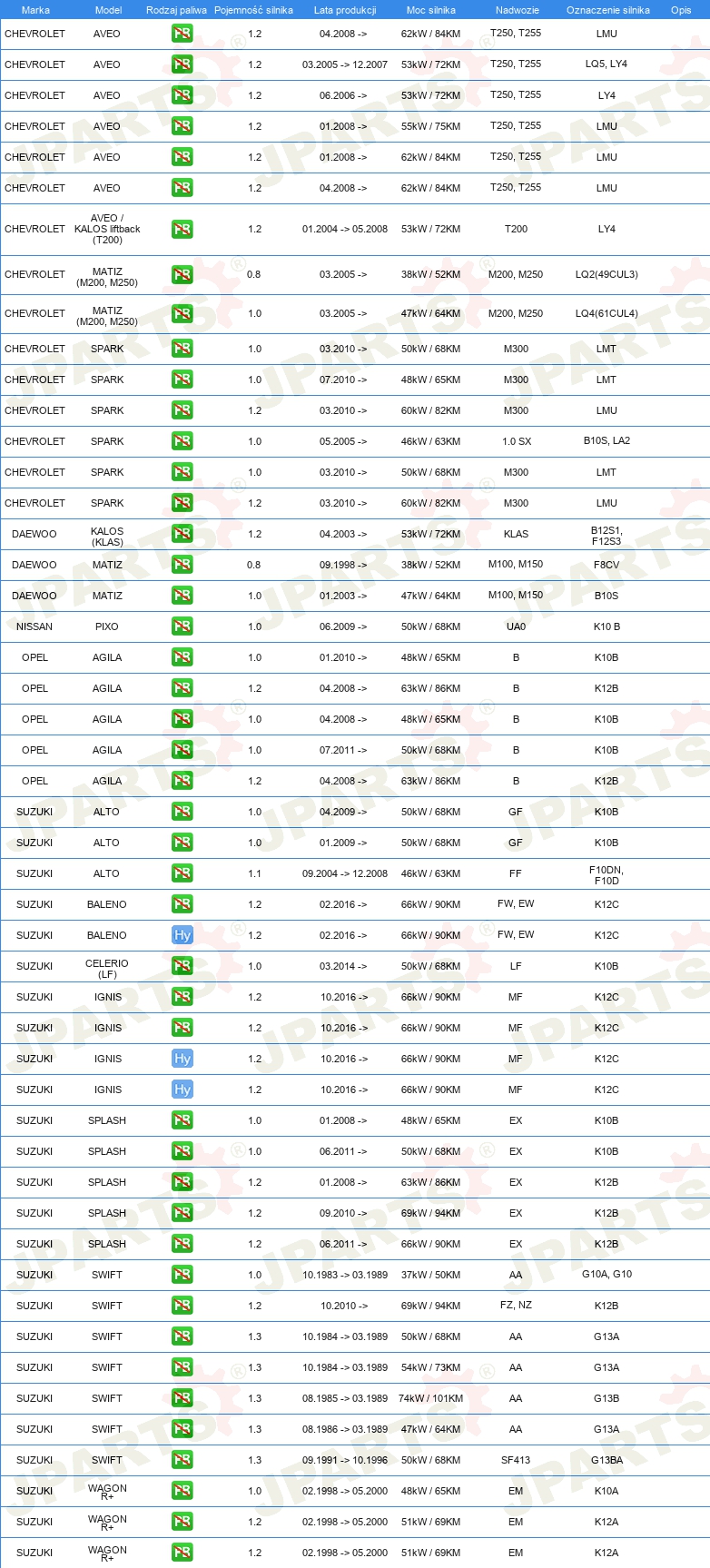
Task: Click petrol icon in SPARK 05.2005 row
Action: pos(182,441)
